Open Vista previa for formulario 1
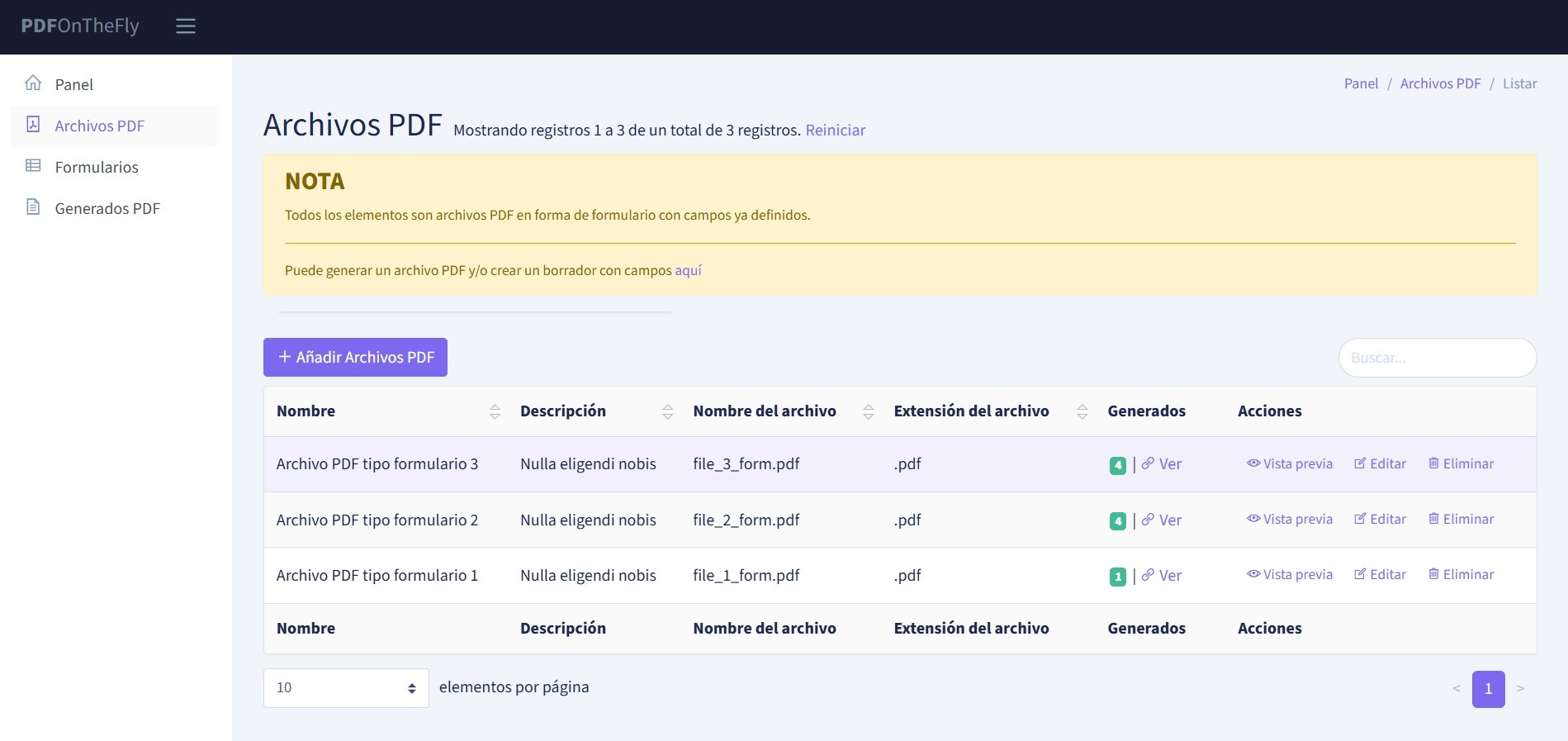The height and width of the screenshot is (741, 1568). tap(1290, 574)
